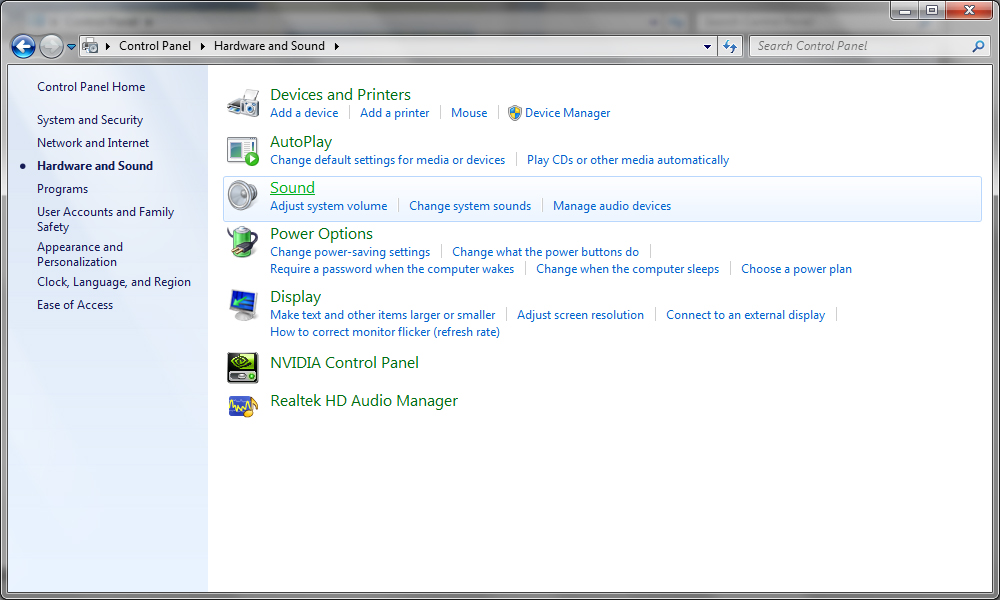Open the address bar dropdown arrow

click(x=707, y=46)
